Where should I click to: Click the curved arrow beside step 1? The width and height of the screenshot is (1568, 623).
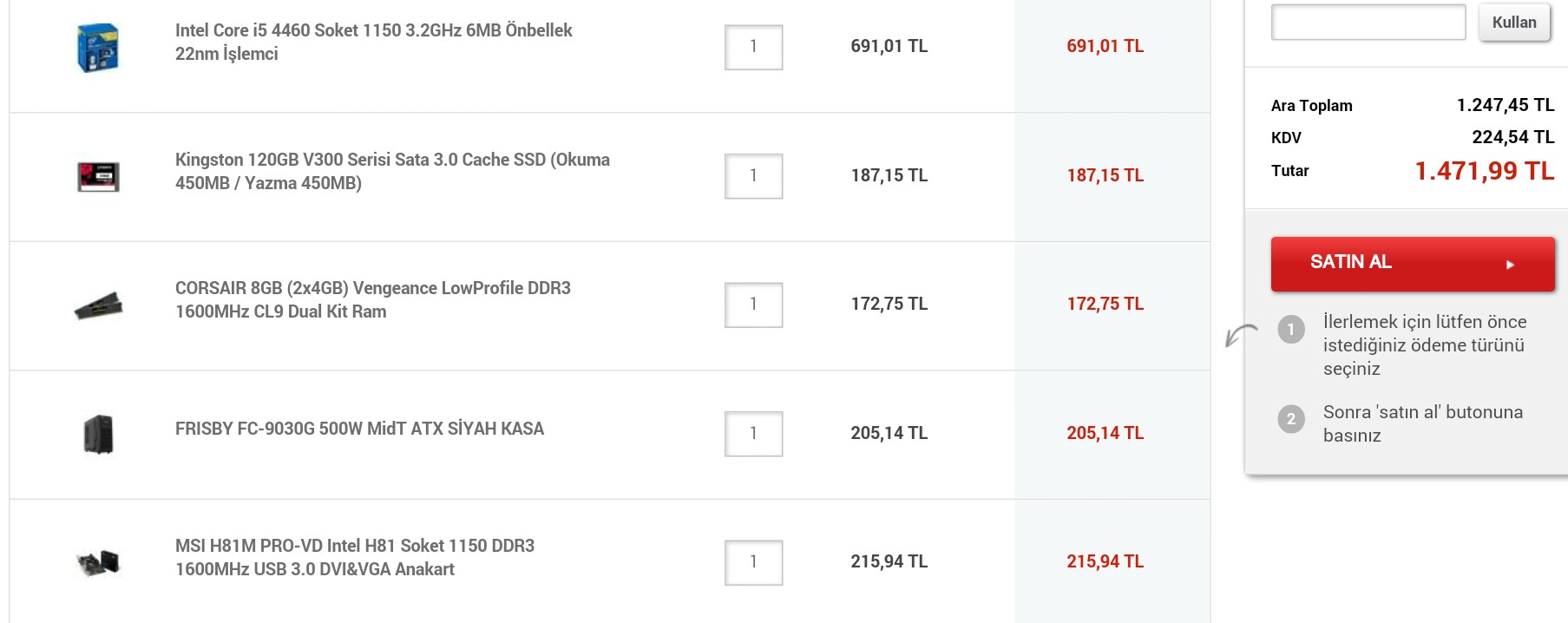1240,335
